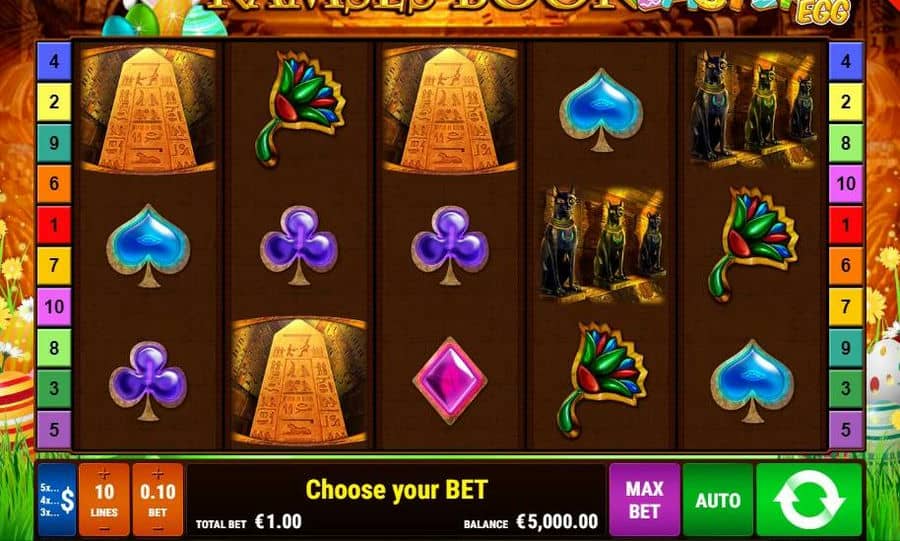The image size is (900, 541).
Task: Open the paytable dollar icon
Action: click(x=57, y=499)
